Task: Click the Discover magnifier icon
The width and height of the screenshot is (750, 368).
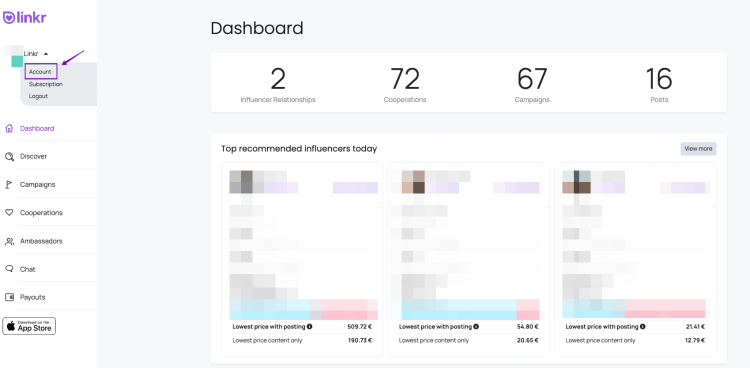Action: point(9,156)
